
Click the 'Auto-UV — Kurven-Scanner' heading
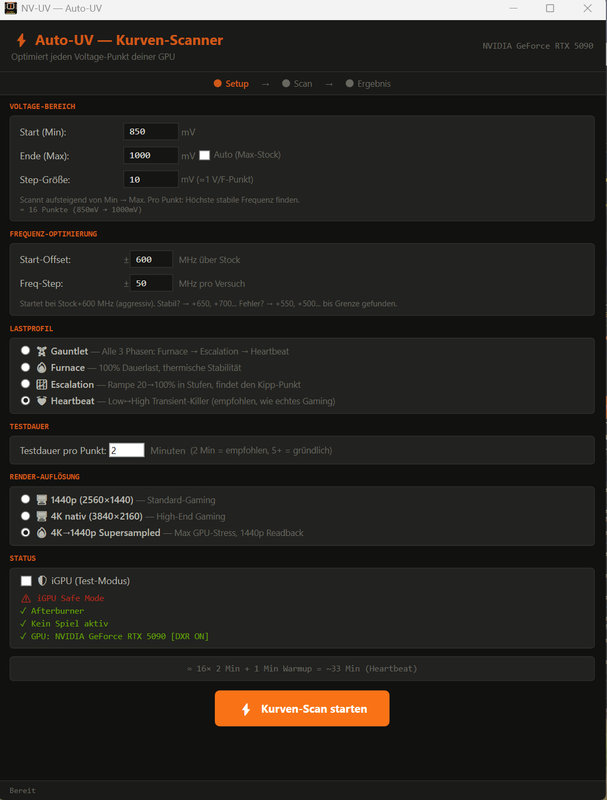tap(129, 40)
